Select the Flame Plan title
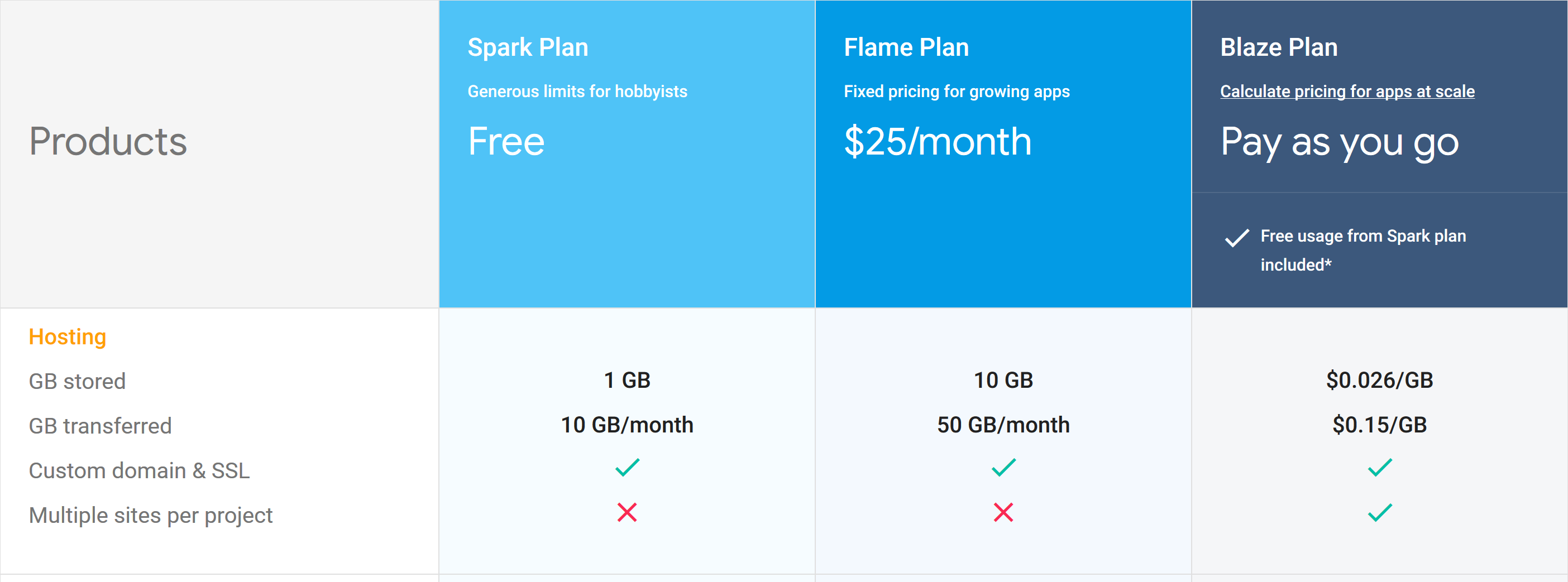This screenshot has width=1568, height=582. (x=906, y=47)
